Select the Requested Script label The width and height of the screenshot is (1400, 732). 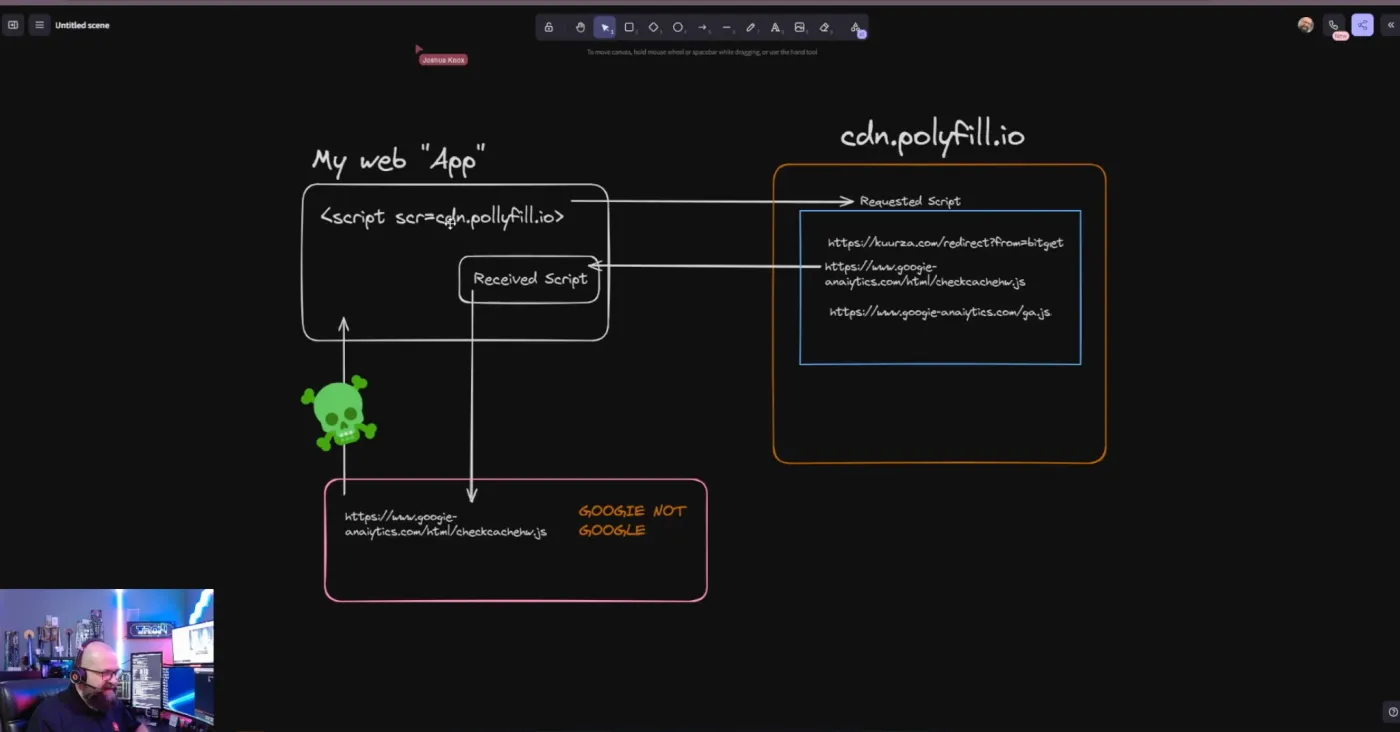[910, 201]
